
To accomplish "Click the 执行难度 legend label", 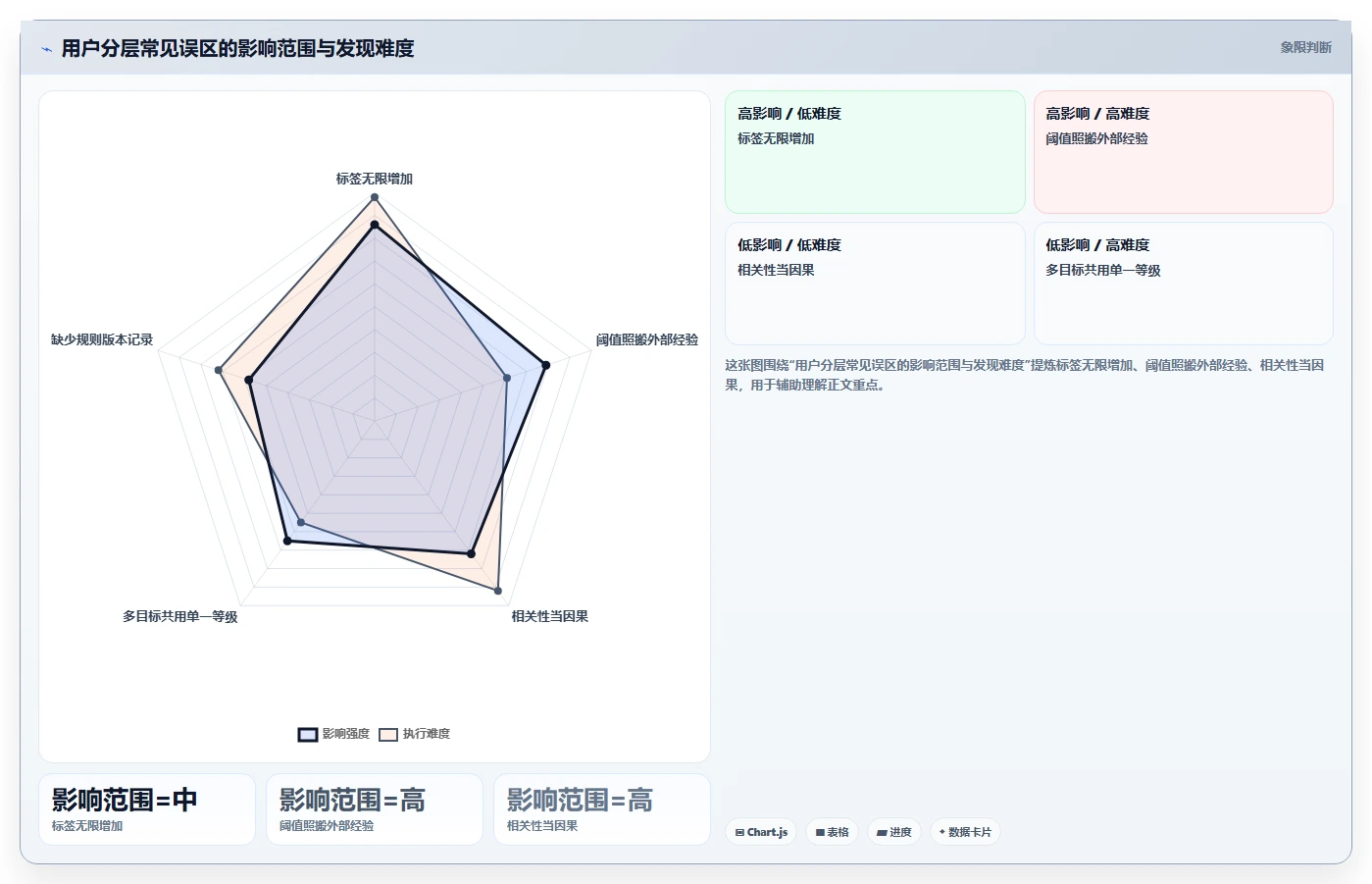I will [x=427, y=734].
